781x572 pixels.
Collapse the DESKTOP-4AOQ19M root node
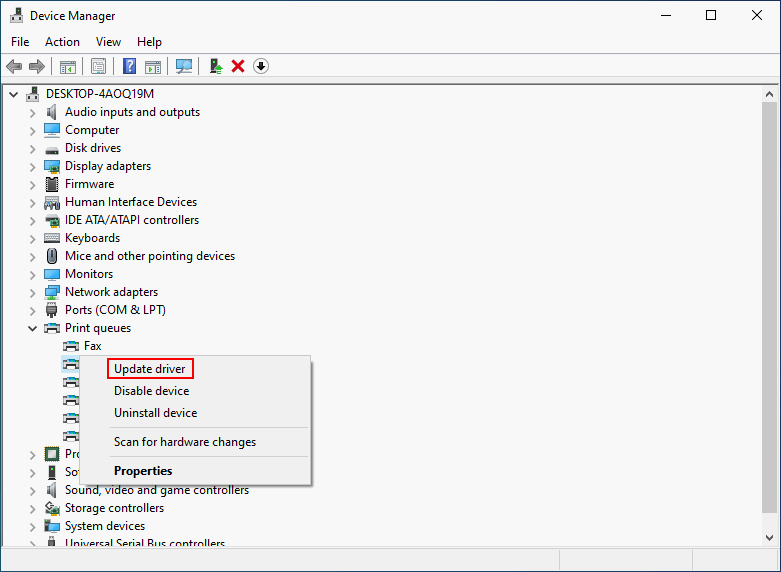click(x=14, y=94)
